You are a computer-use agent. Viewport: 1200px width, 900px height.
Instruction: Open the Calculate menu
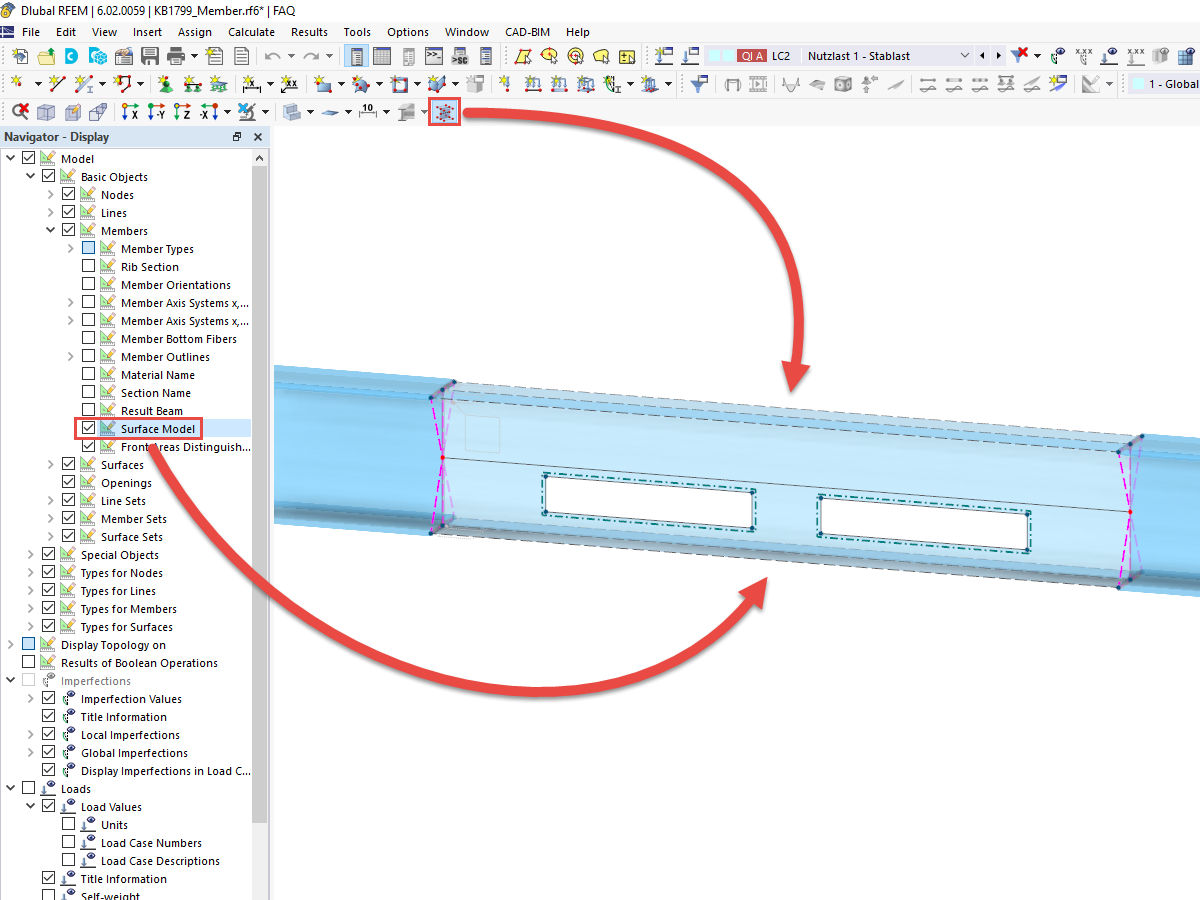coord(251,31)
